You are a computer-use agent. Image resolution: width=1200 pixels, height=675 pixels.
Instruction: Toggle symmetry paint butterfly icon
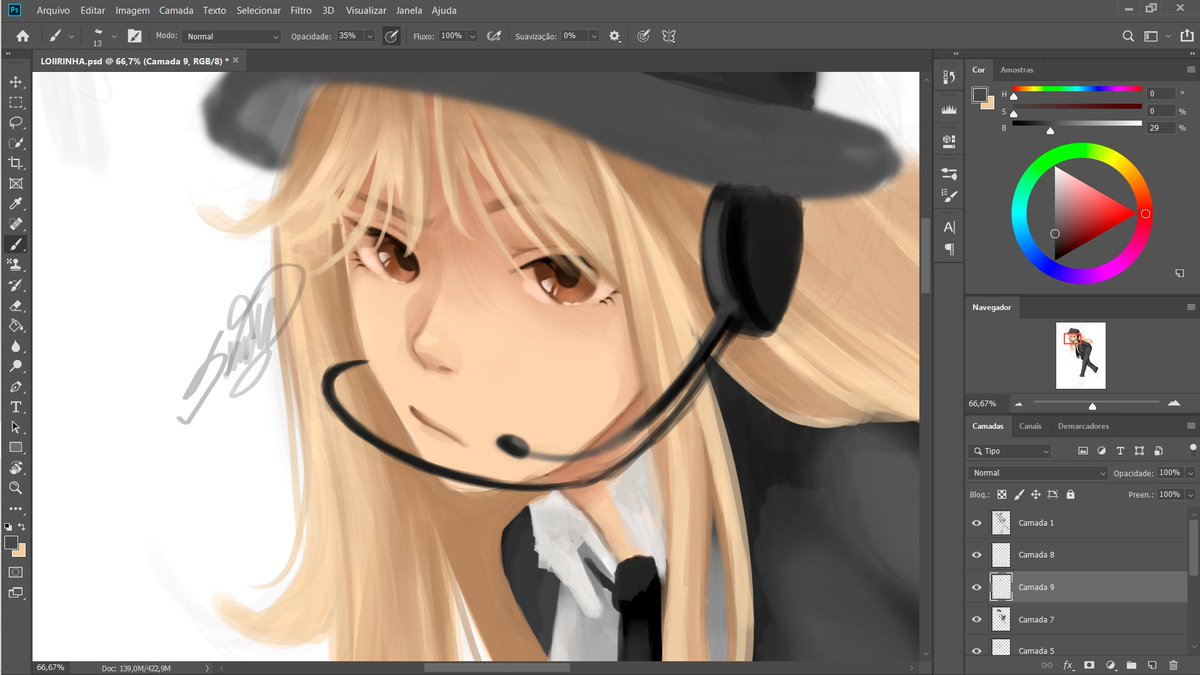(669, 36)
